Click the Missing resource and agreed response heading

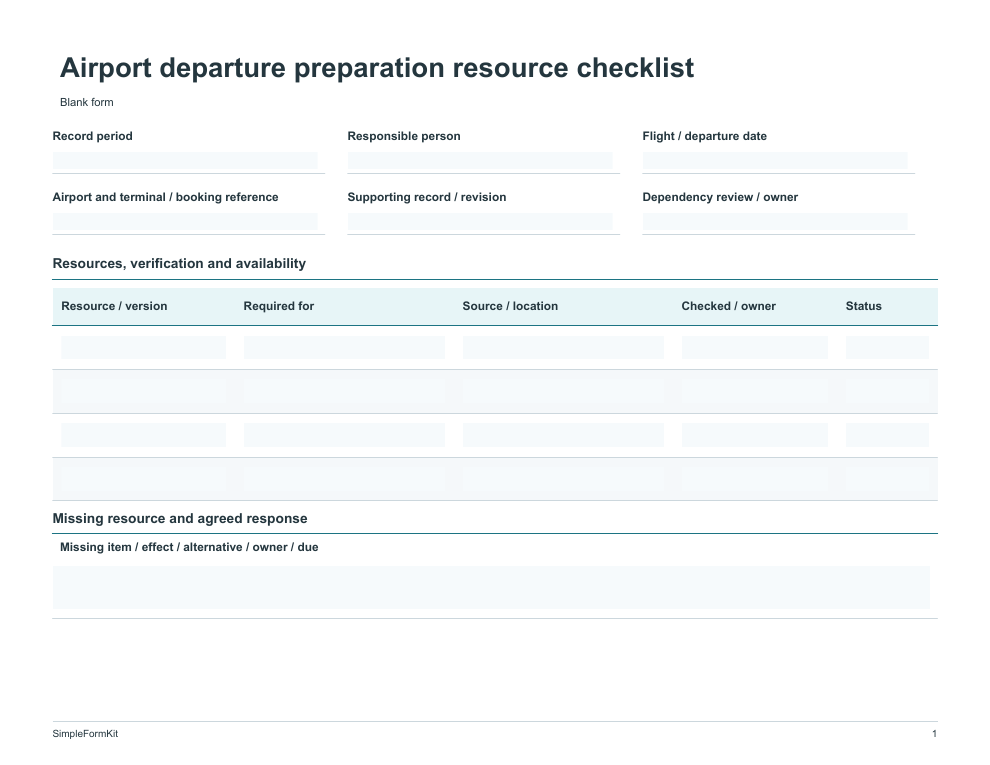180,519
